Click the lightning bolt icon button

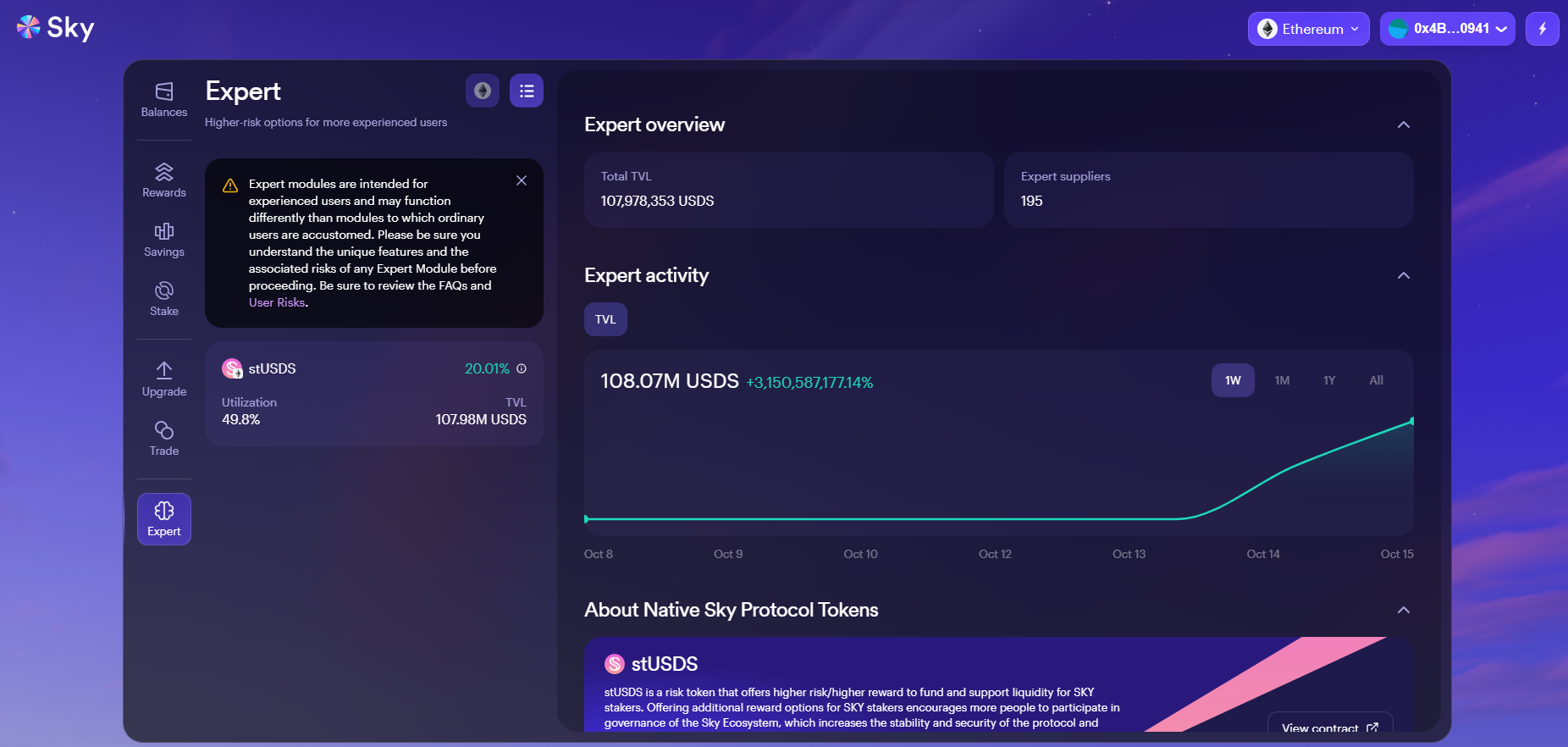[x=1542, y=29]
